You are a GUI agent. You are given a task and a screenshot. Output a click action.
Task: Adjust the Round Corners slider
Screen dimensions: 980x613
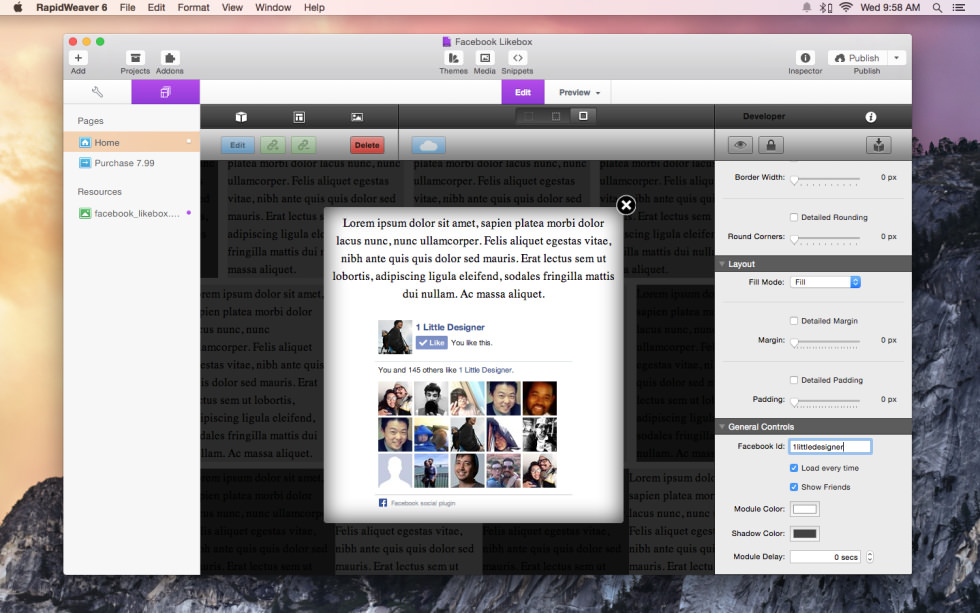point(825,239)
